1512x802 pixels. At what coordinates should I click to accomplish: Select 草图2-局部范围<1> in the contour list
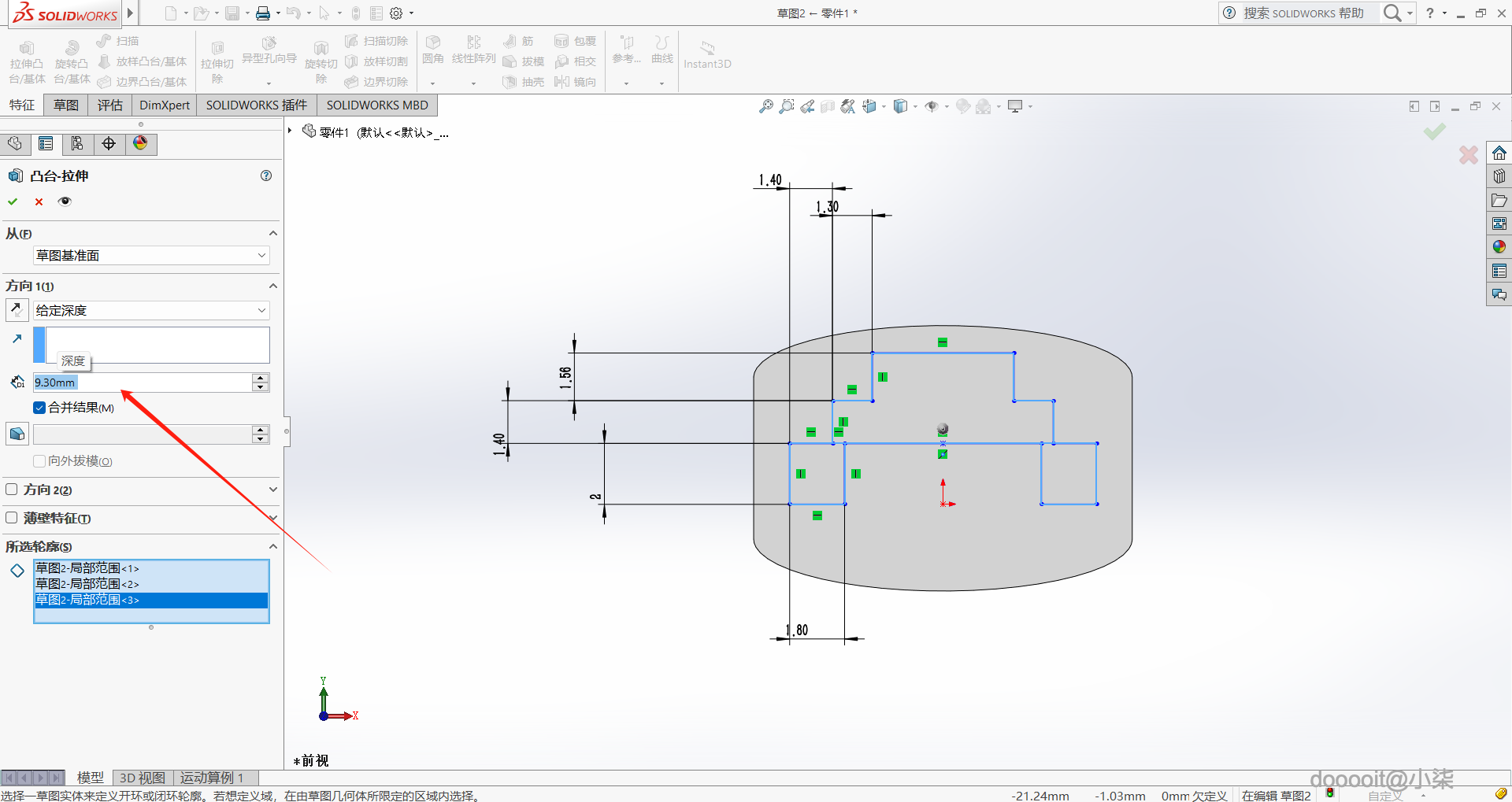tap(151, 568)
